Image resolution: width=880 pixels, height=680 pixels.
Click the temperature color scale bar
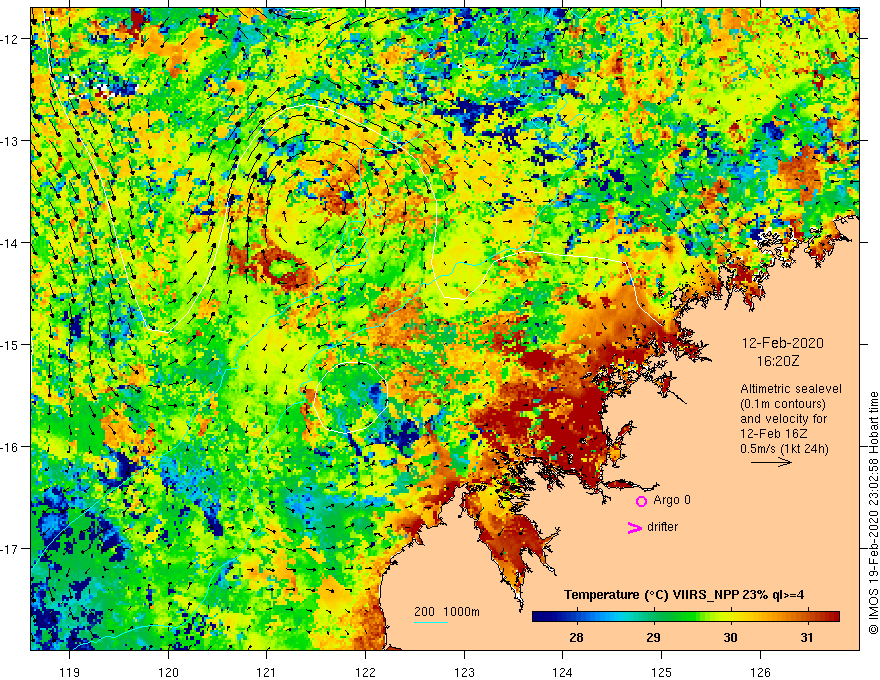686,616
